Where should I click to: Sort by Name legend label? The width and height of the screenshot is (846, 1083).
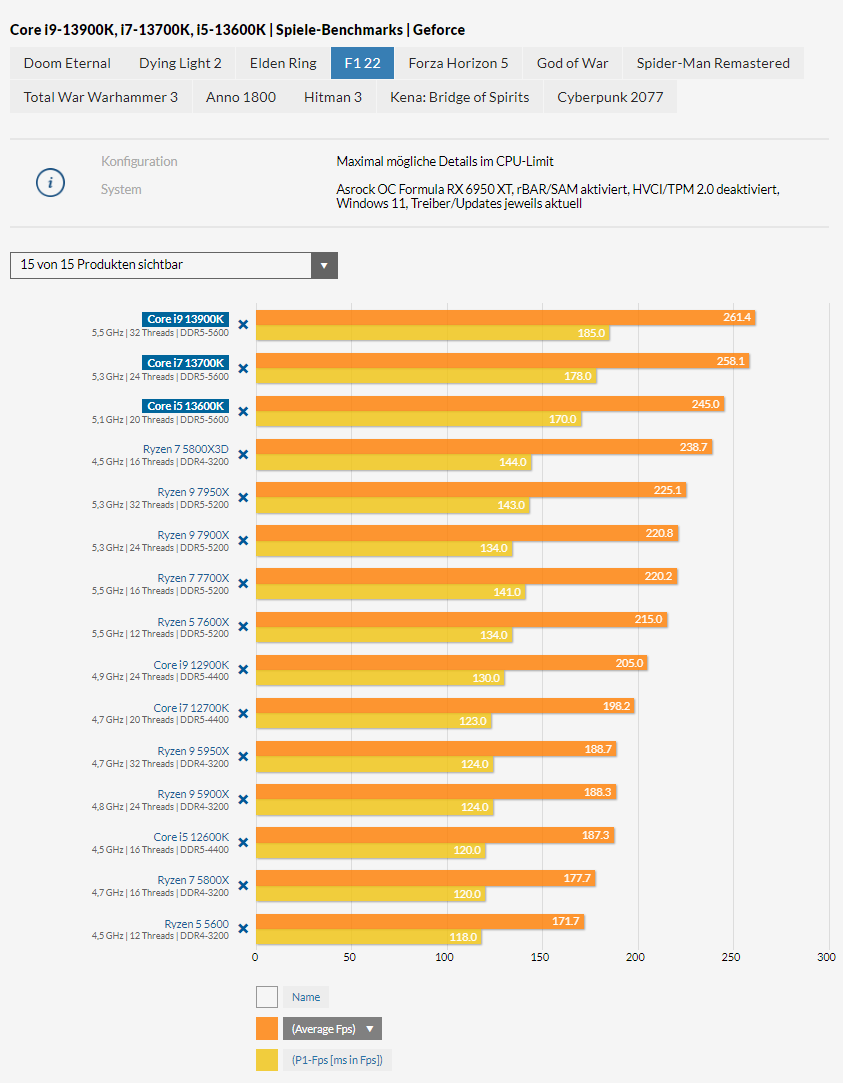click(306, 997)
